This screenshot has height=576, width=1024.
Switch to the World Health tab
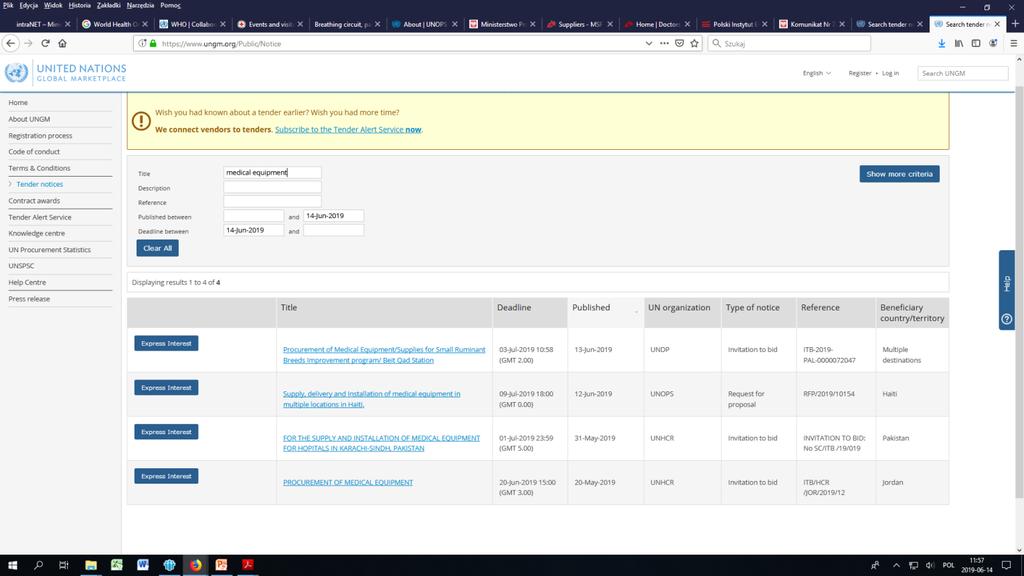(x=114, y=24)
